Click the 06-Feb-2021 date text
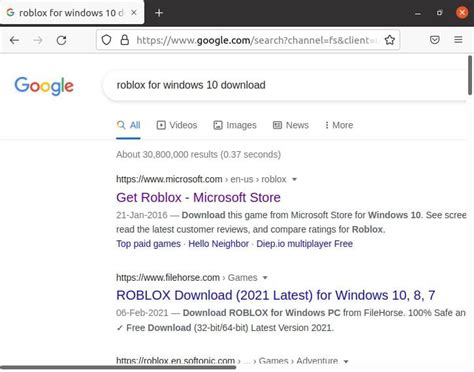 (142, 313)
